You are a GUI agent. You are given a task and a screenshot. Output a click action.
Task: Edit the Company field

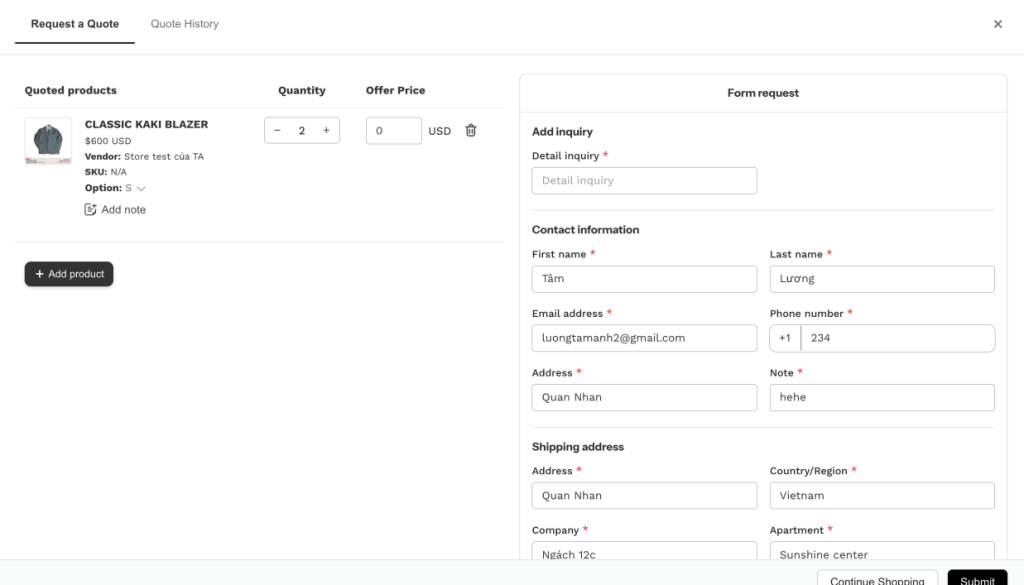645,550
